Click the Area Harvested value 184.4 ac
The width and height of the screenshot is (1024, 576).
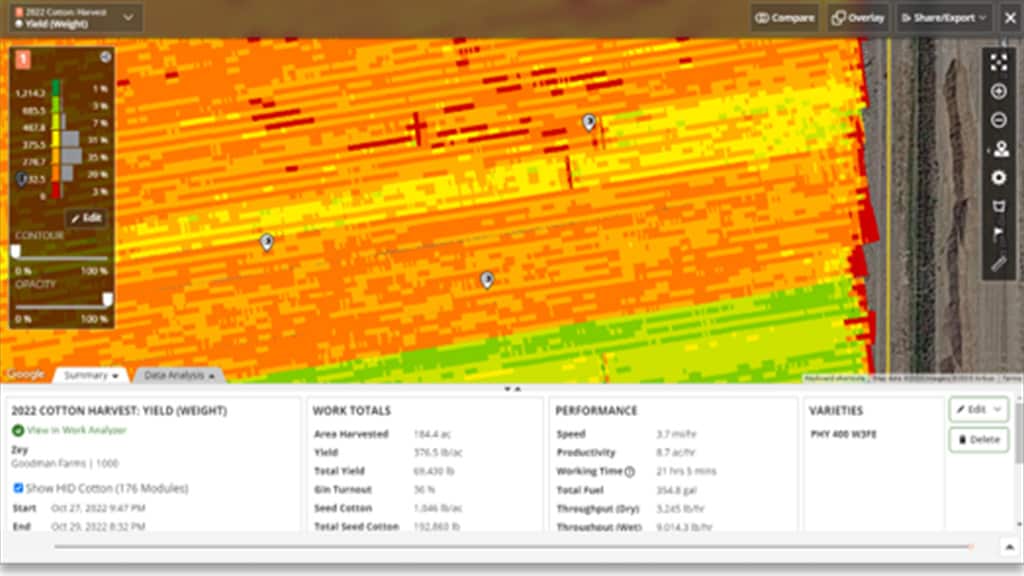pos(432,434)
